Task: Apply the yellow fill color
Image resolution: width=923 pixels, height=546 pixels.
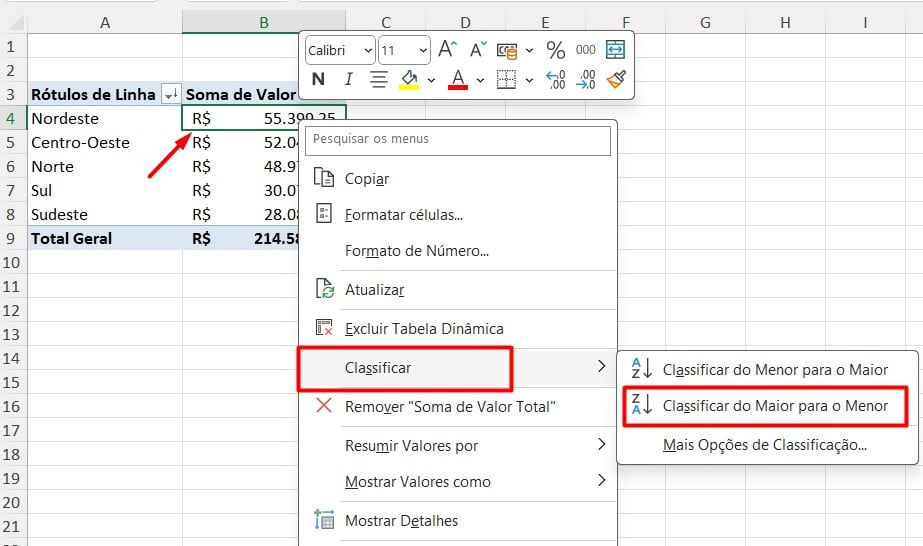Action: pyautogui.click(x=409, y=79)
